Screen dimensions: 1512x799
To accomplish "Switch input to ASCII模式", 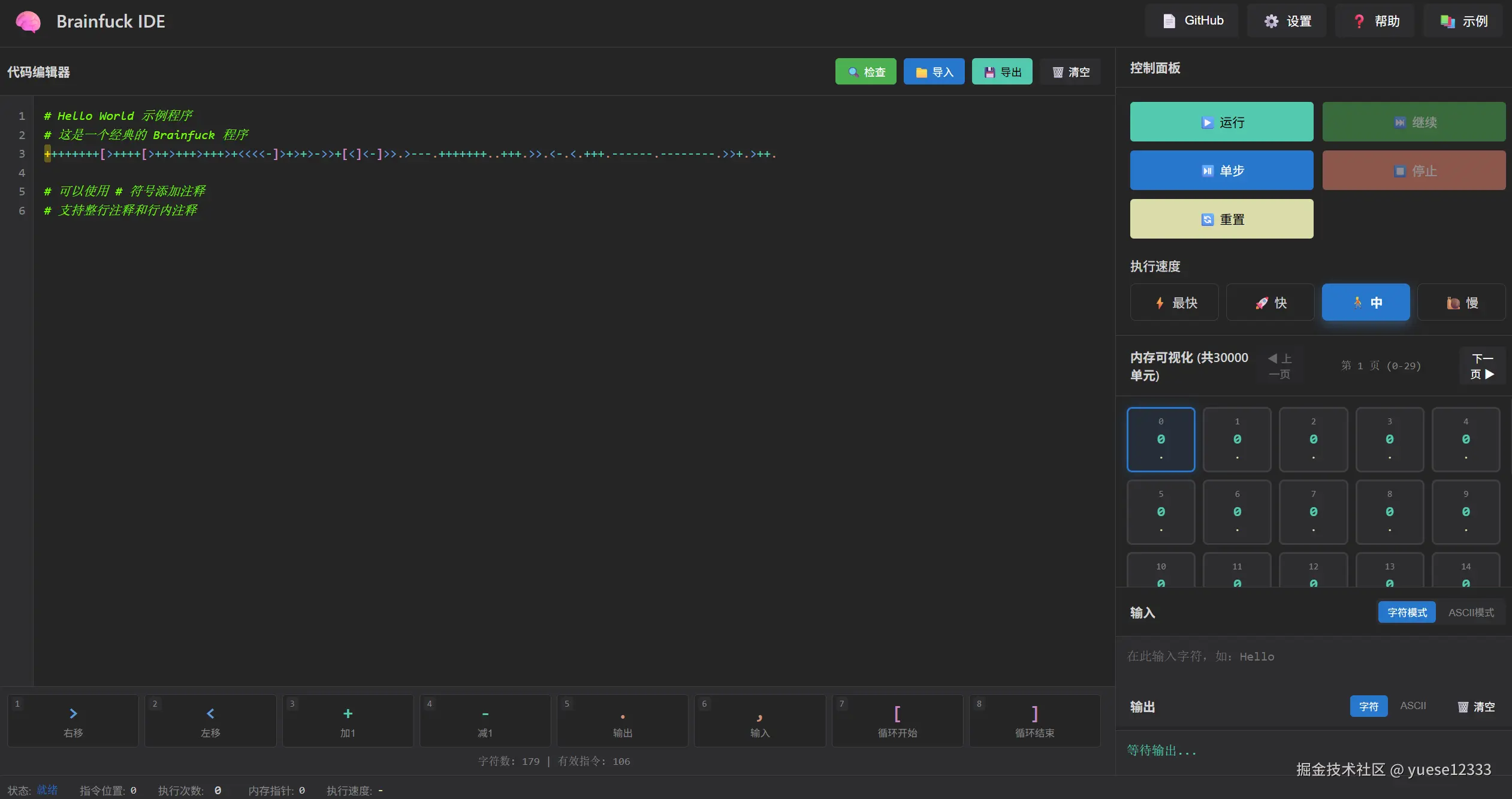I will coord(1471,612).
